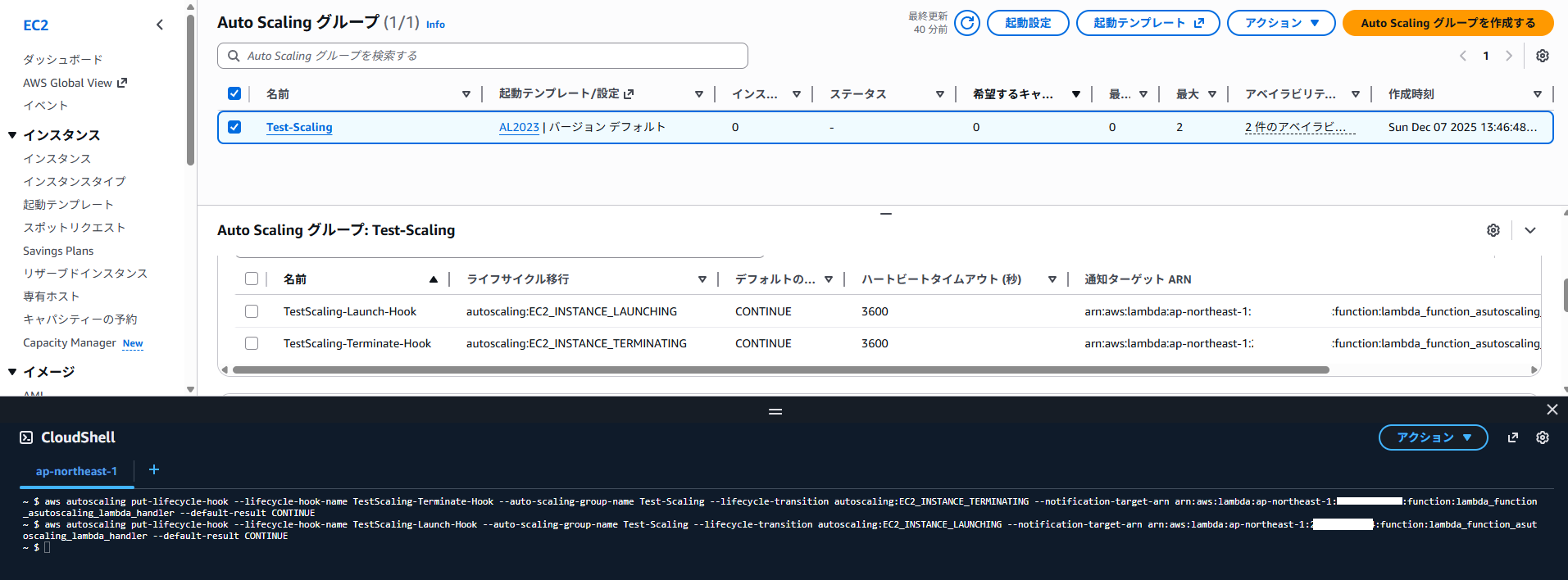Open CloudShell settings gear icon
This screenshot has width=1568, height=580.
tap(1542, 437)
